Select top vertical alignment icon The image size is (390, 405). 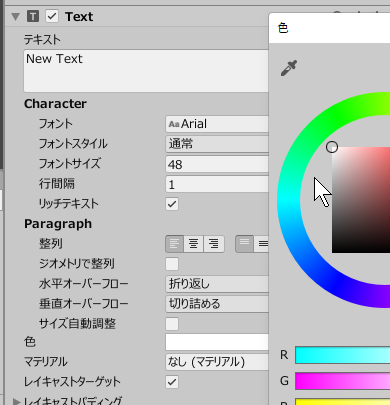click(x=244, y=244)
